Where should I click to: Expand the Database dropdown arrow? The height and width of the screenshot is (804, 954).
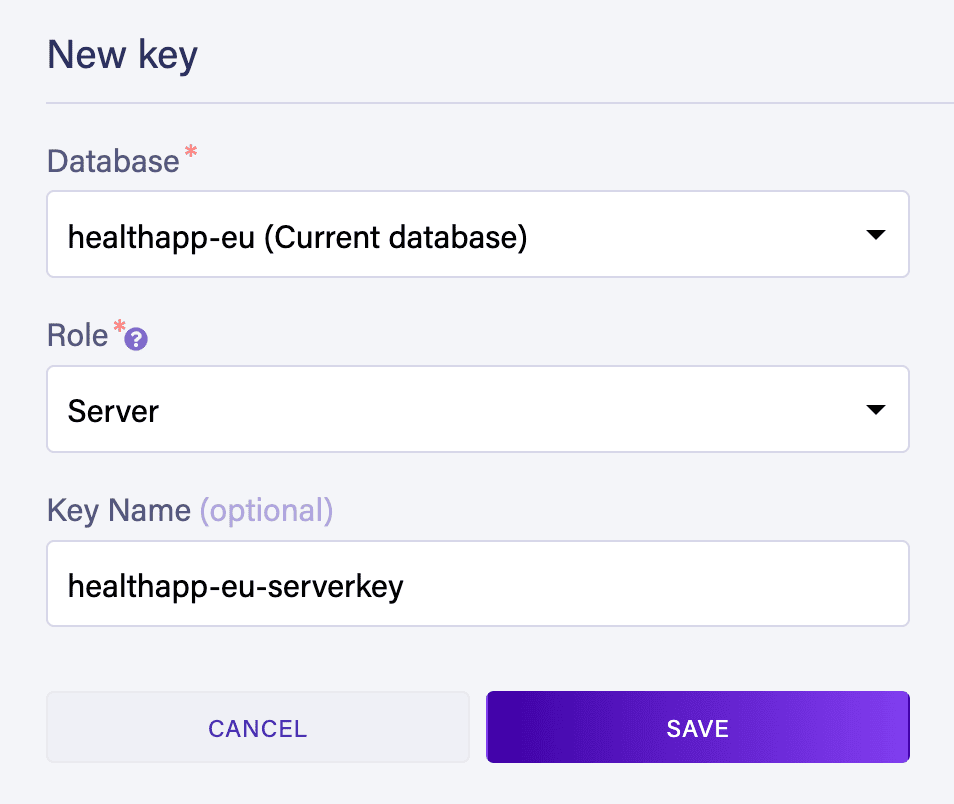click(875, 235)
